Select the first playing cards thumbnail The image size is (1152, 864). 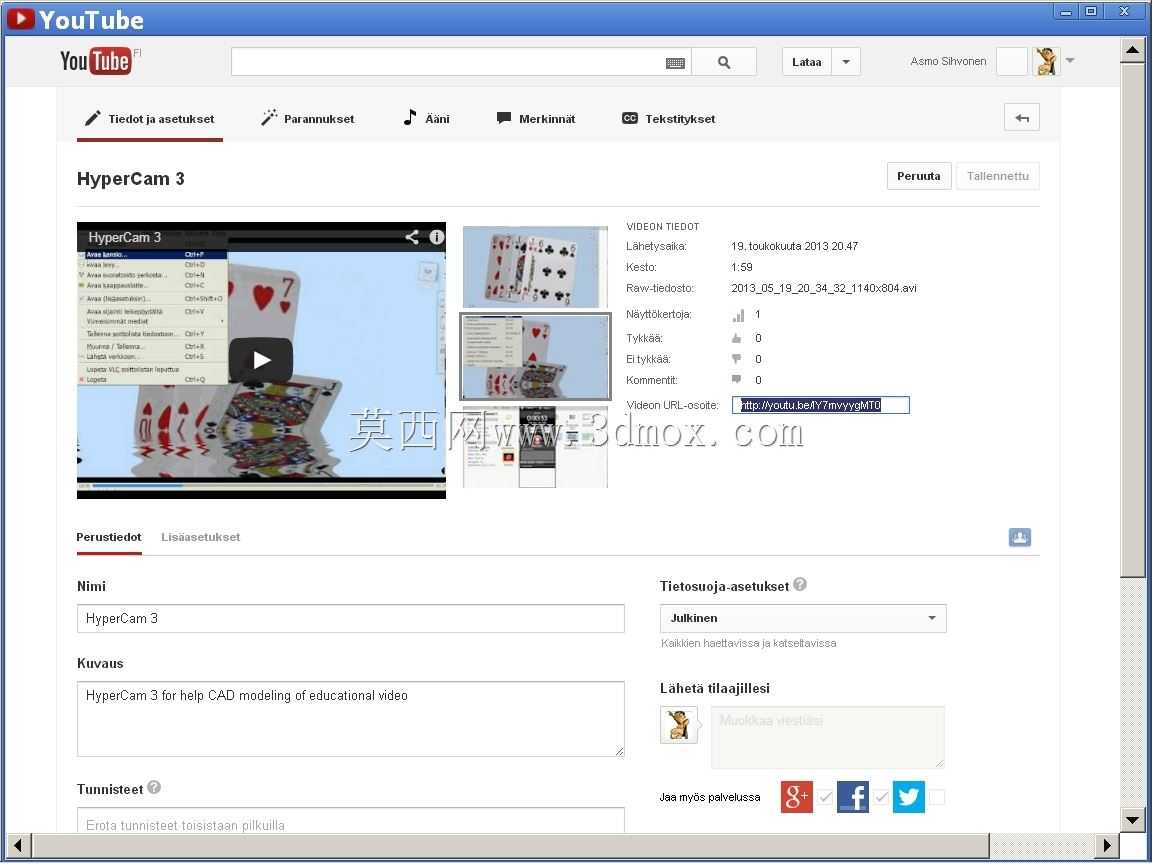[x=535, y=267]
